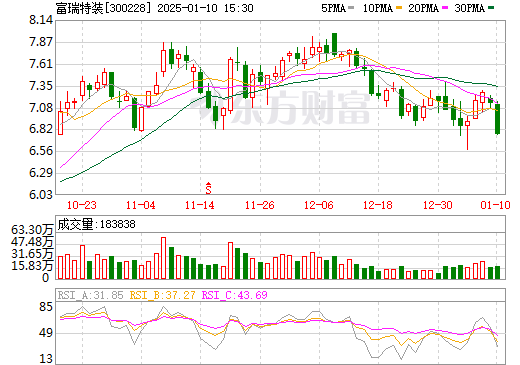
Task: Click the 12-30 date axis label
Action: pyautogui.click(x=438, y=205)
